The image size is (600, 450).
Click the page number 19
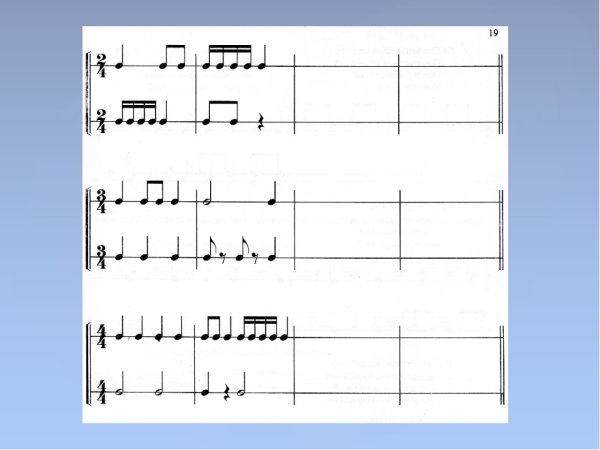(494, 33)
